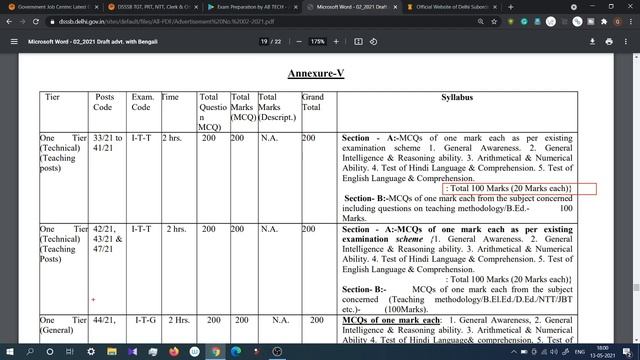The image size is (640, 360).
Task: Switch to Official Website of Delhi Subordinate tab
Action: coord(452,7)
